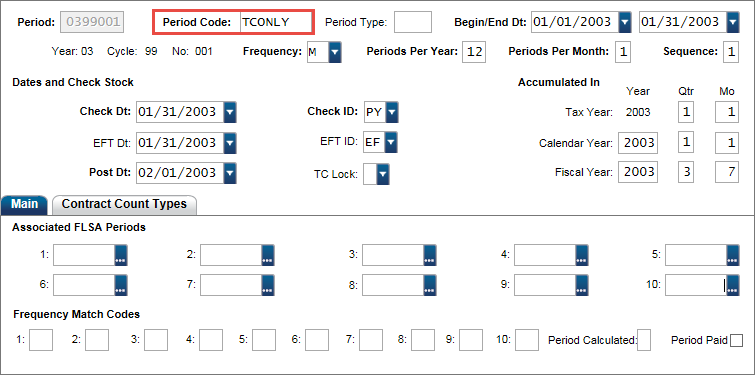Screen dimensions: 755x375
Task: Open lookup button for FLSA Period 3
Action: (430, 255)
